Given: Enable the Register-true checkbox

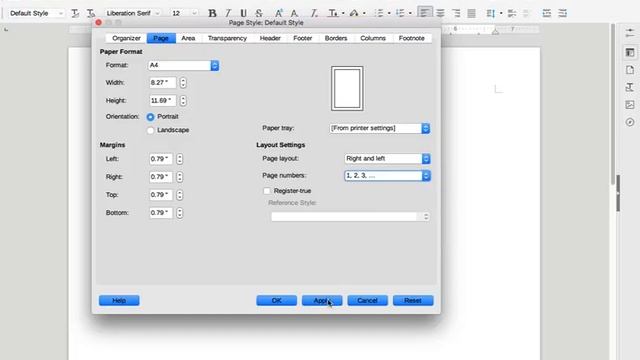Looking at the screenshot, I should coord(267,191).
